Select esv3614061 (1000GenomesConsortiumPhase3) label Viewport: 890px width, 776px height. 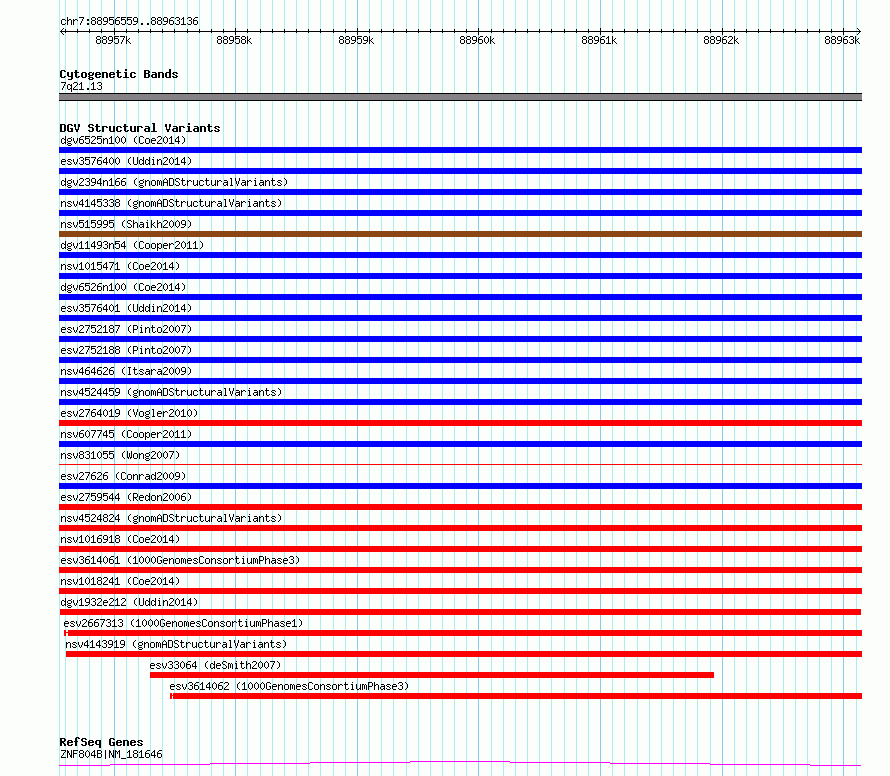pyautogui.click(x=180, y=560)
